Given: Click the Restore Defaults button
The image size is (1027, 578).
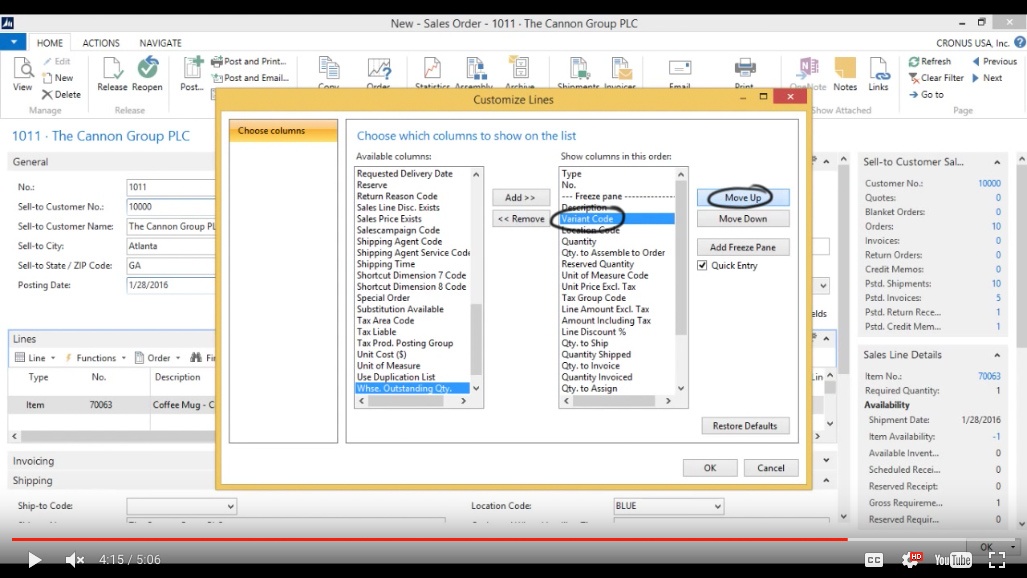Looking at the screenshot, I should (x=745, y=425).
